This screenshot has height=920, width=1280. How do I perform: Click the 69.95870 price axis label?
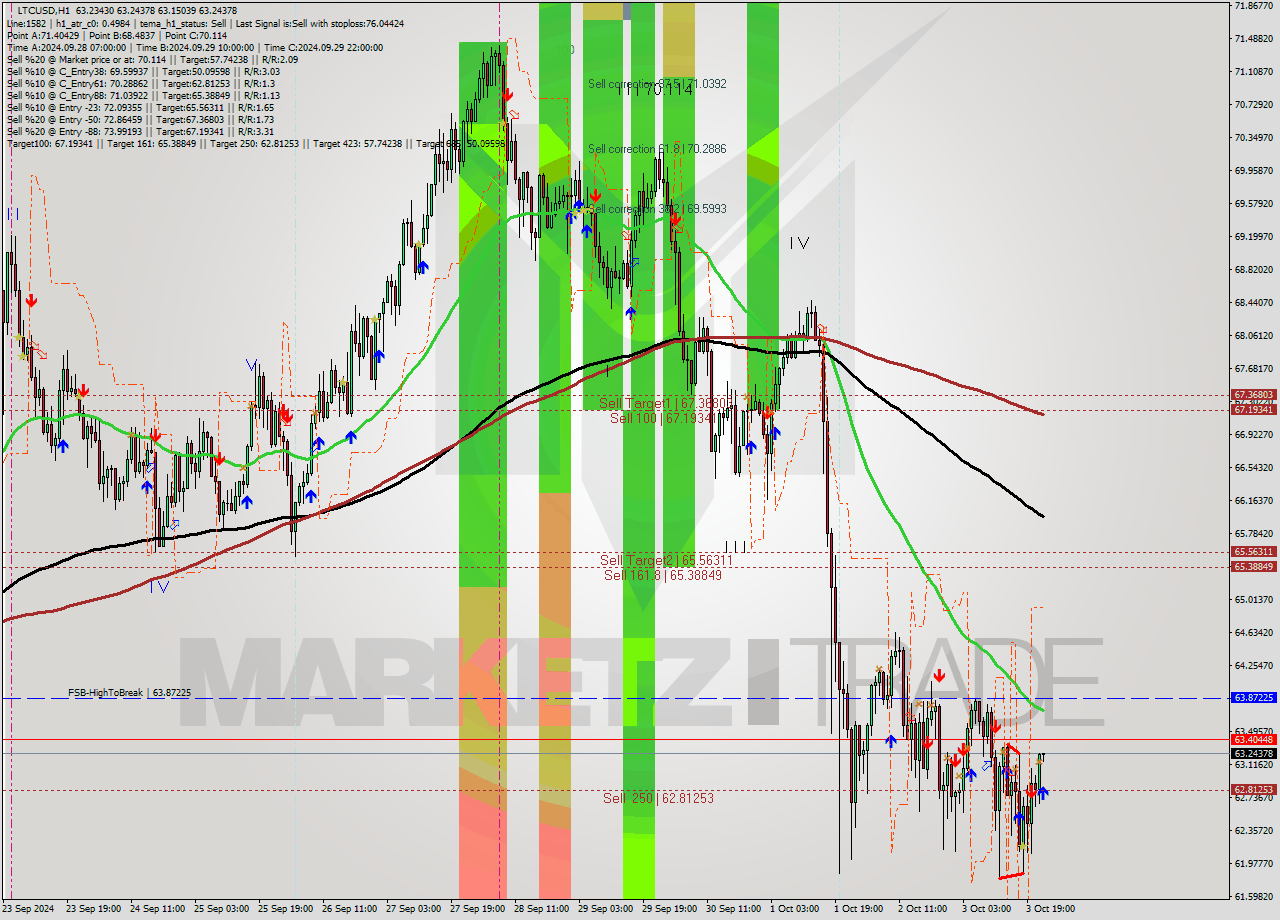click(1253, 171)
